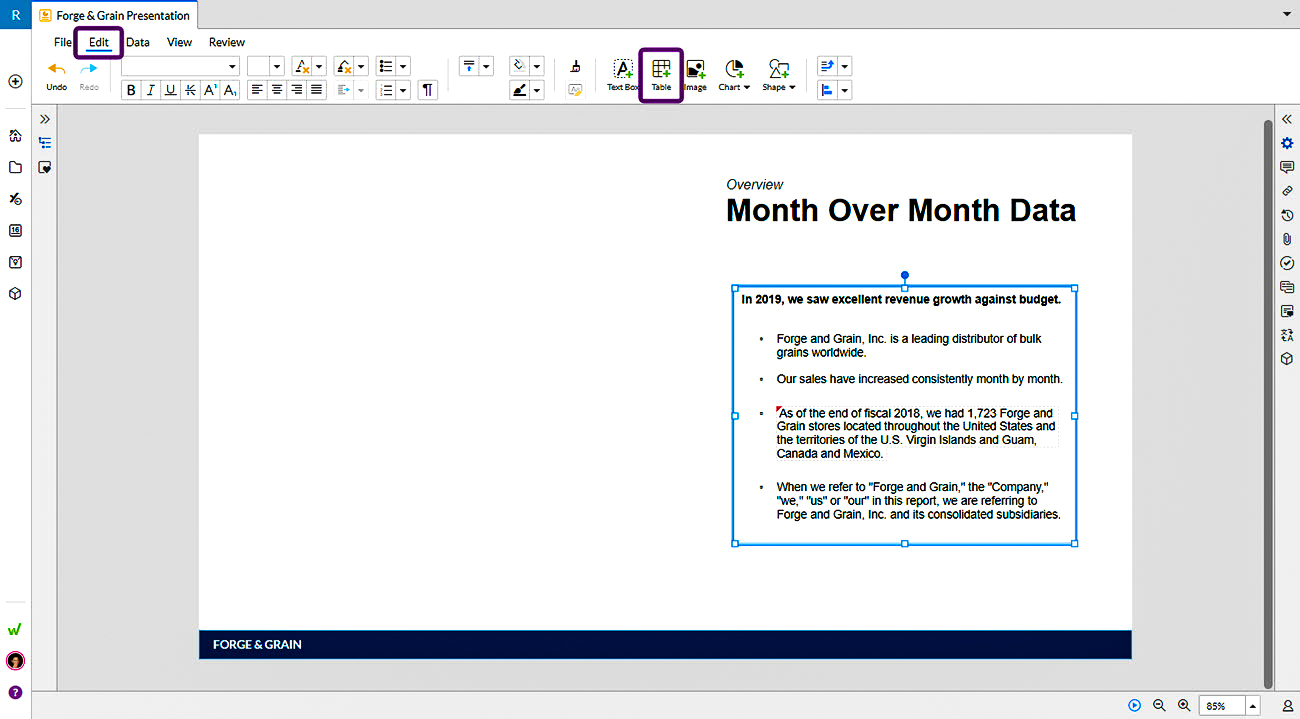Open the attachments panel via the paperclip icon
Image resolution: width=1300 pixels, height=719 pixels.
[x=1287, y=239]
